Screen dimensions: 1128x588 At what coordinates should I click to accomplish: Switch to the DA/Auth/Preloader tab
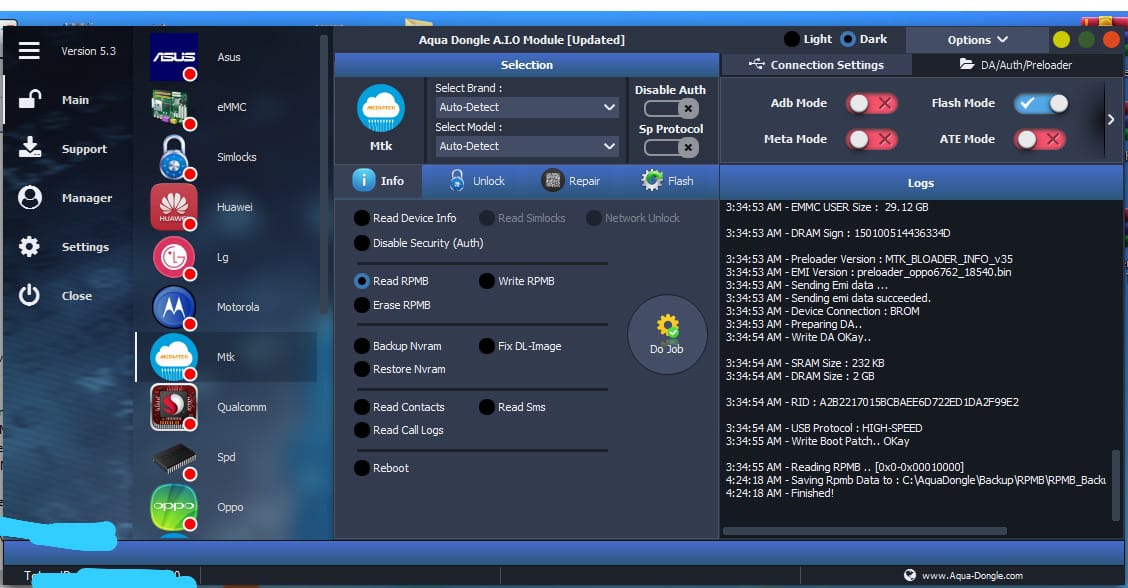coord(1016,65)
